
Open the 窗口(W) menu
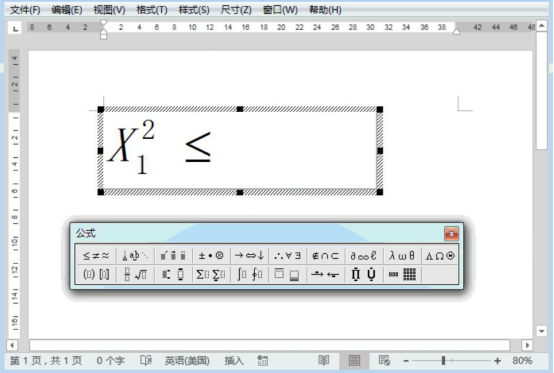281,10
